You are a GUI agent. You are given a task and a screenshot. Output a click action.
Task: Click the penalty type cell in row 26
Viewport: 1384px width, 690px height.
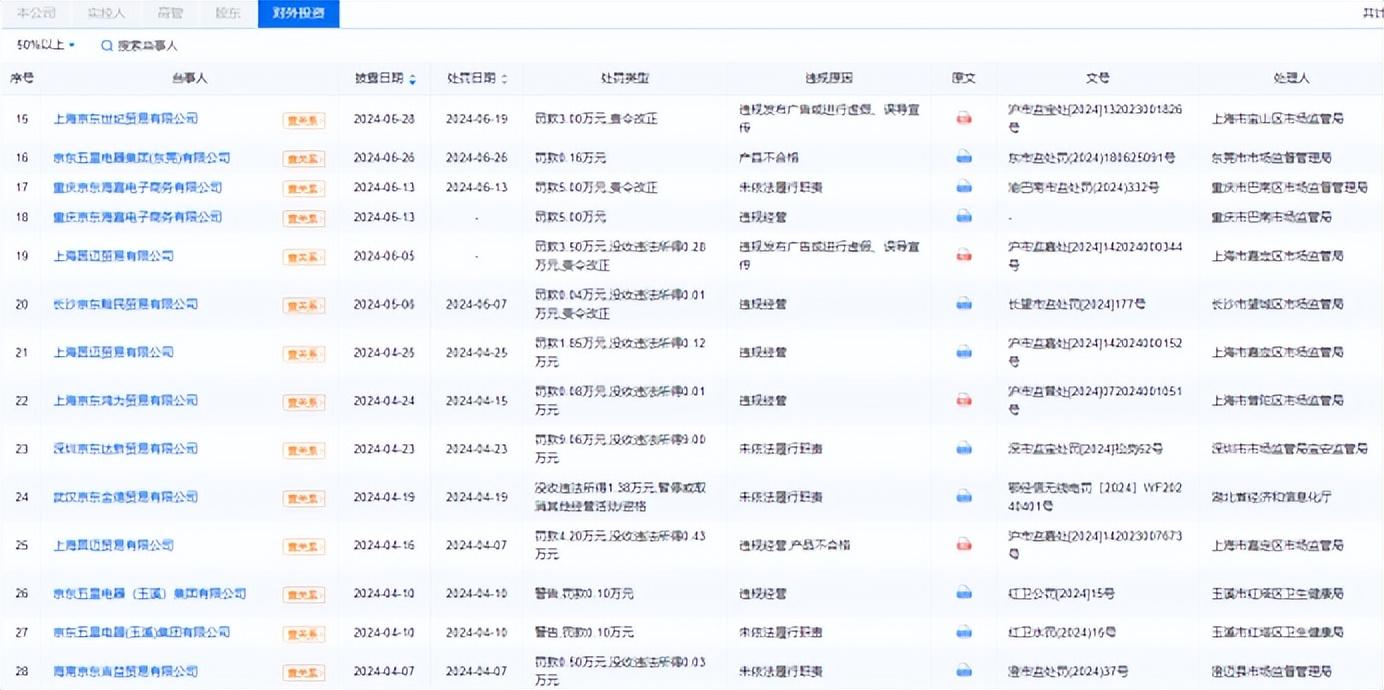click(584, 593)
